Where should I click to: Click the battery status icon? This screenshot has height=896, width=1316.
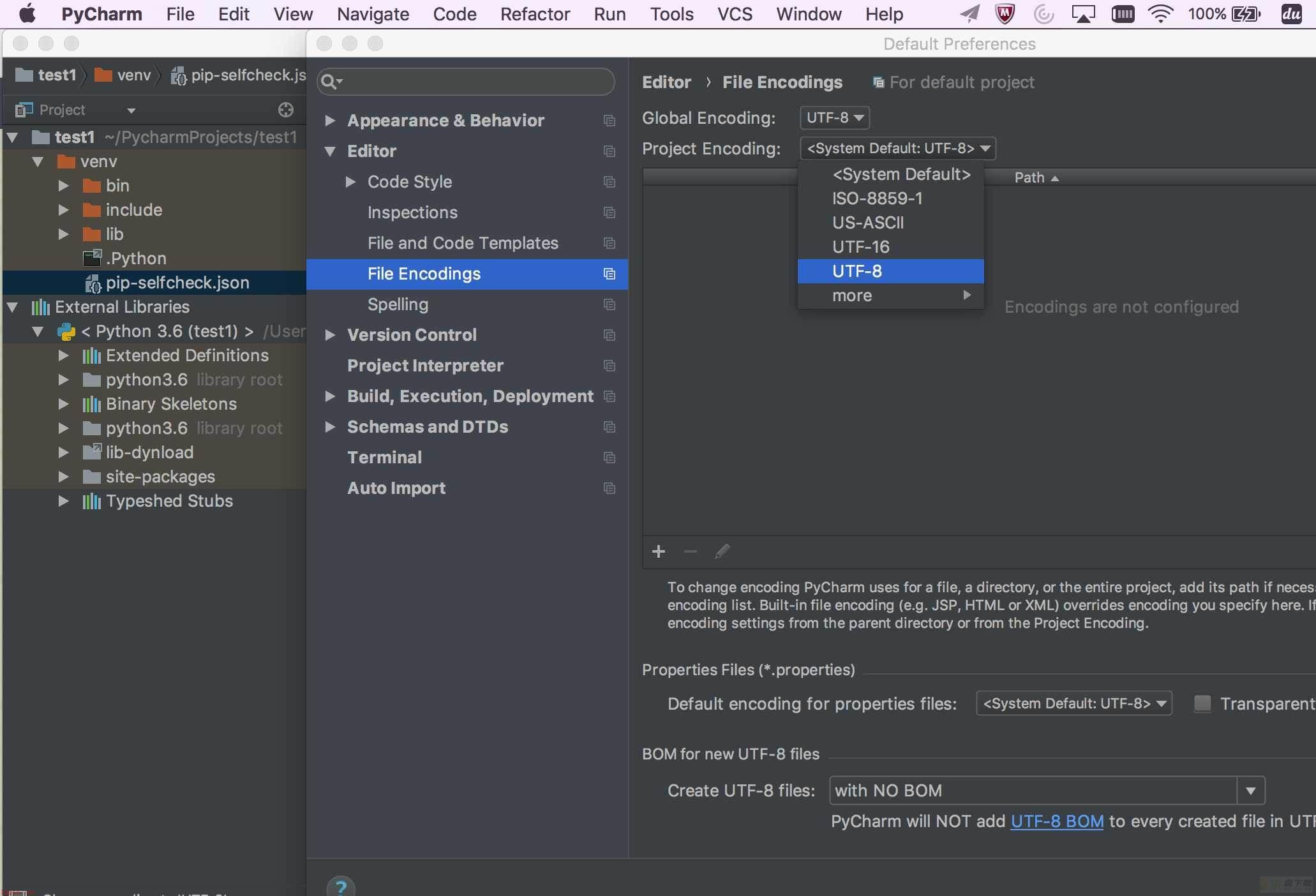pos(1246,14)
